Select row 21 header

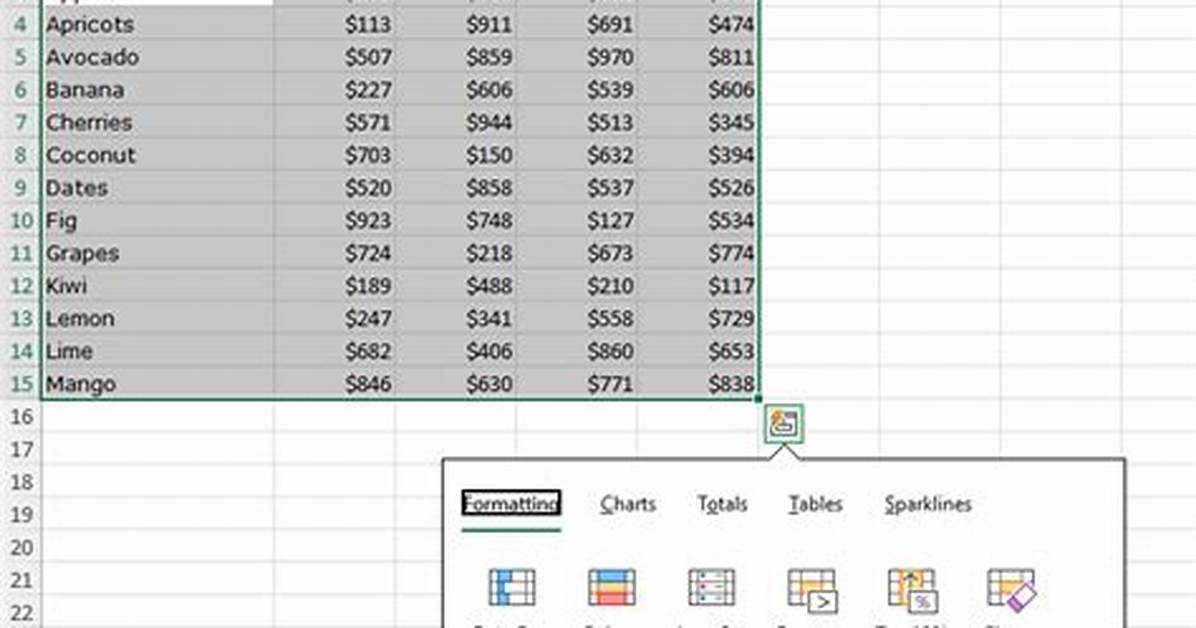pos(21,581)
